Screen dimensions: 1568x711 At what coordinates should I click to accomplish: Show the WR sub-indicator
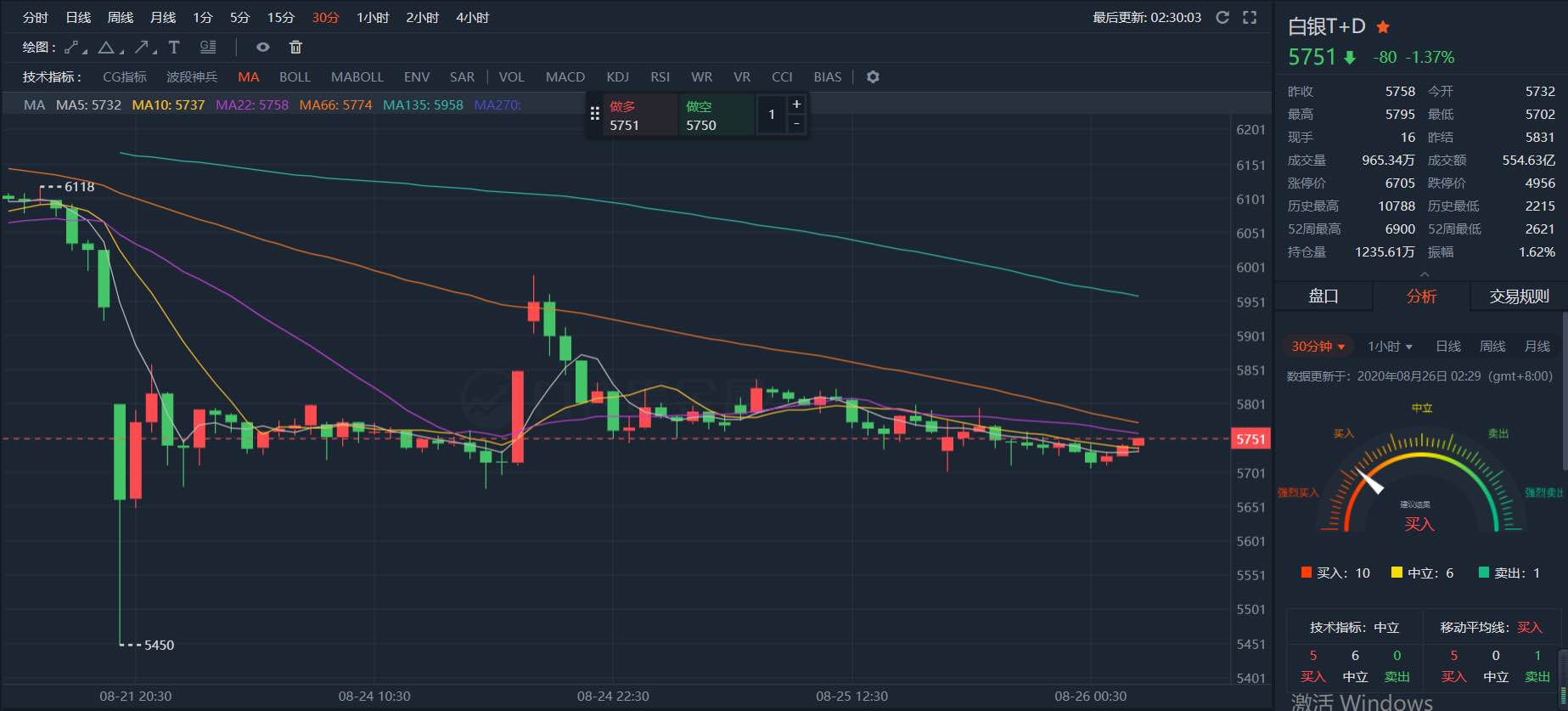click(x=701, y=76)
